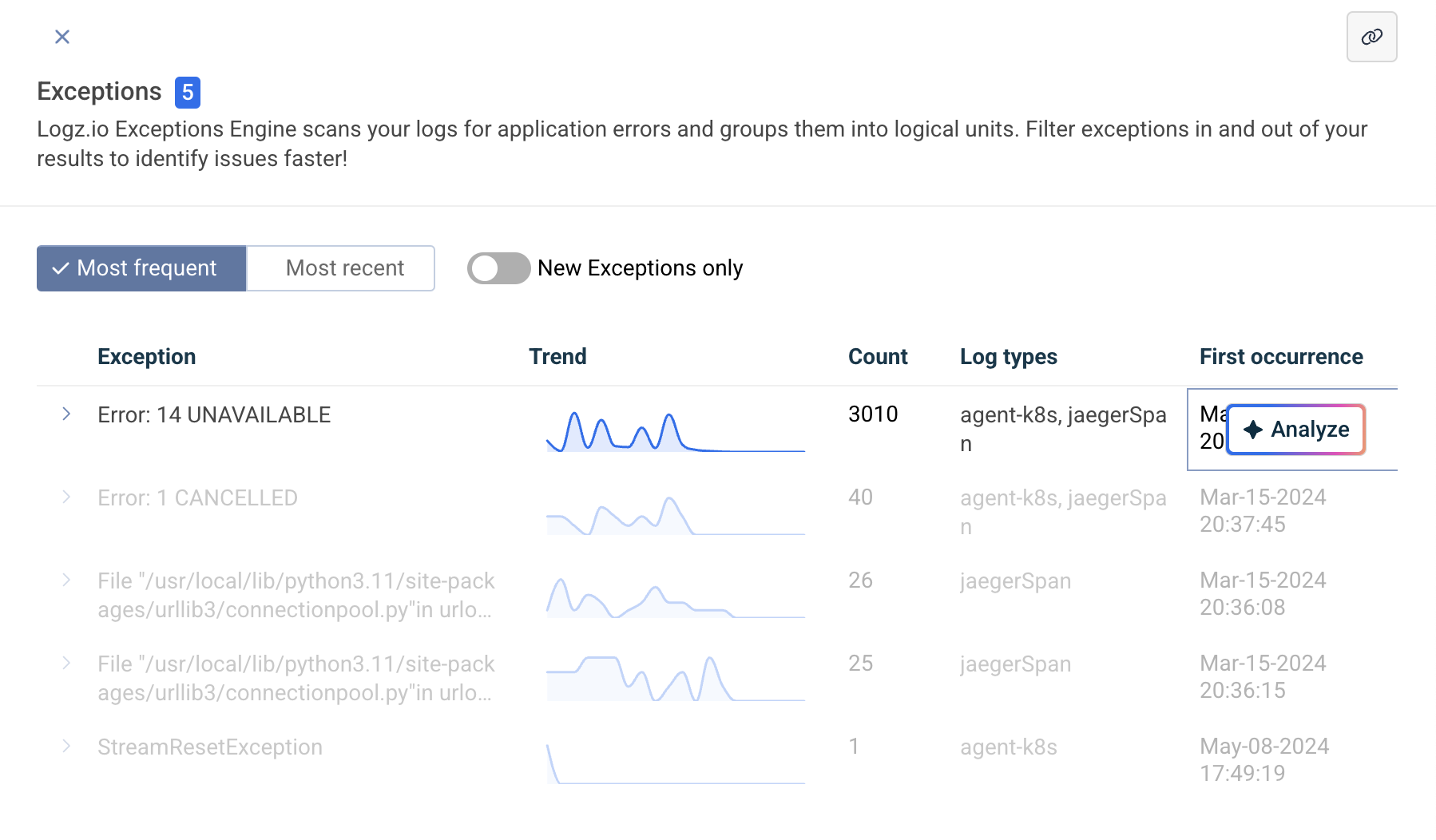Expand the first urllib3 connectionpool exception row
Screen dimensions: 1436x840
[66, 580]
